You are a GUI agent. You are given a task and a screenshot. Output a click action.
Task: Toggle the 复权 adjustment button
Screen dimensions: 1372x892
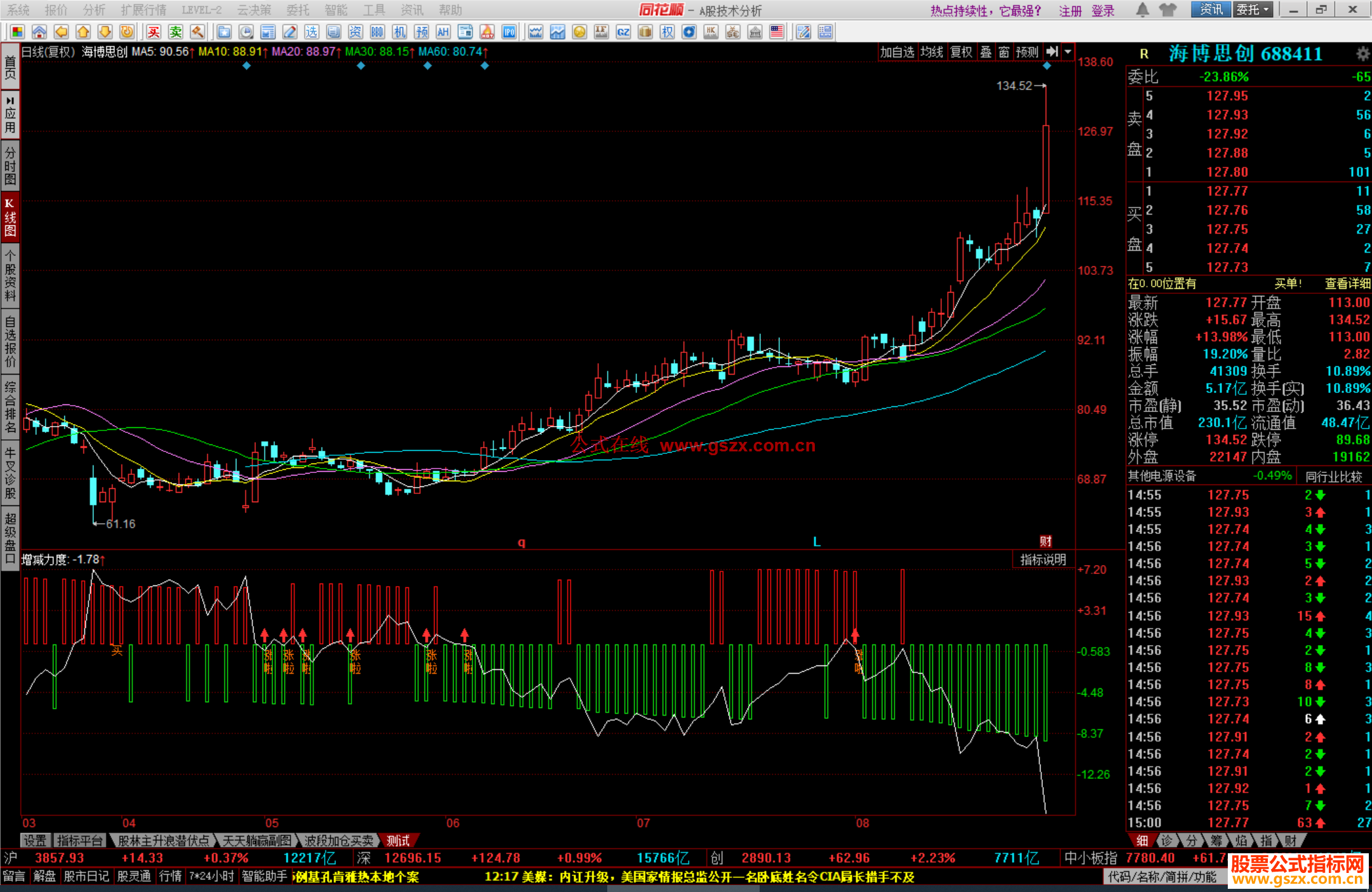point(961,52)
